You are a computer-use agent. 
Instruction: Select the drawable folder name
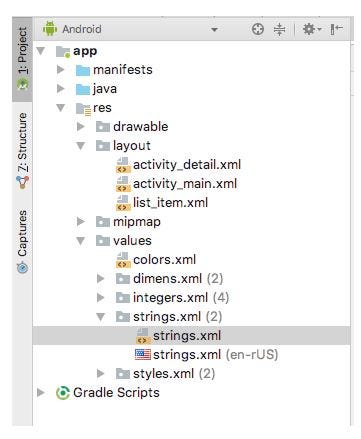(141, 127)
